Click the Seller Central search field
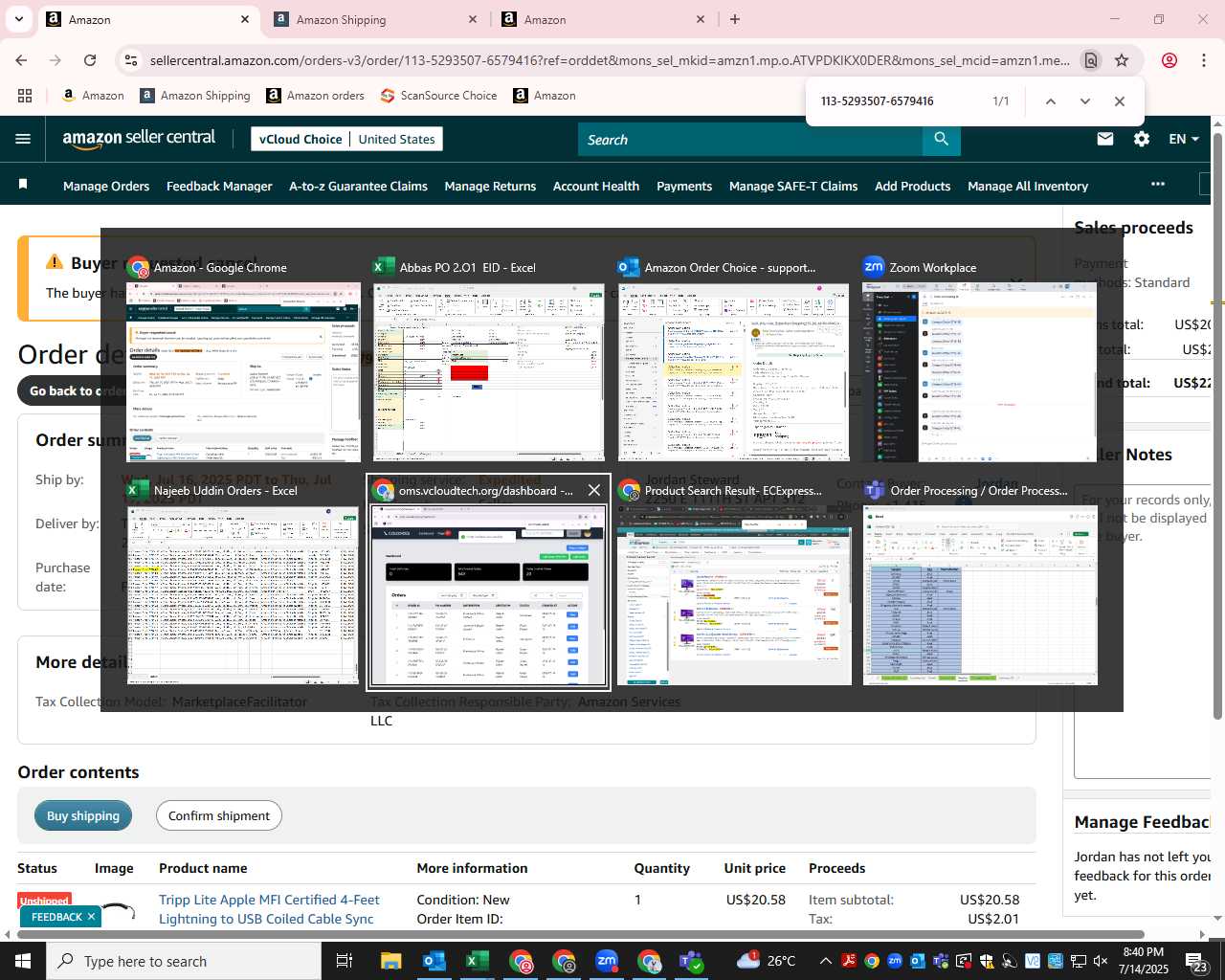Viewport: 1225px width, 980px height. [750, 140]
